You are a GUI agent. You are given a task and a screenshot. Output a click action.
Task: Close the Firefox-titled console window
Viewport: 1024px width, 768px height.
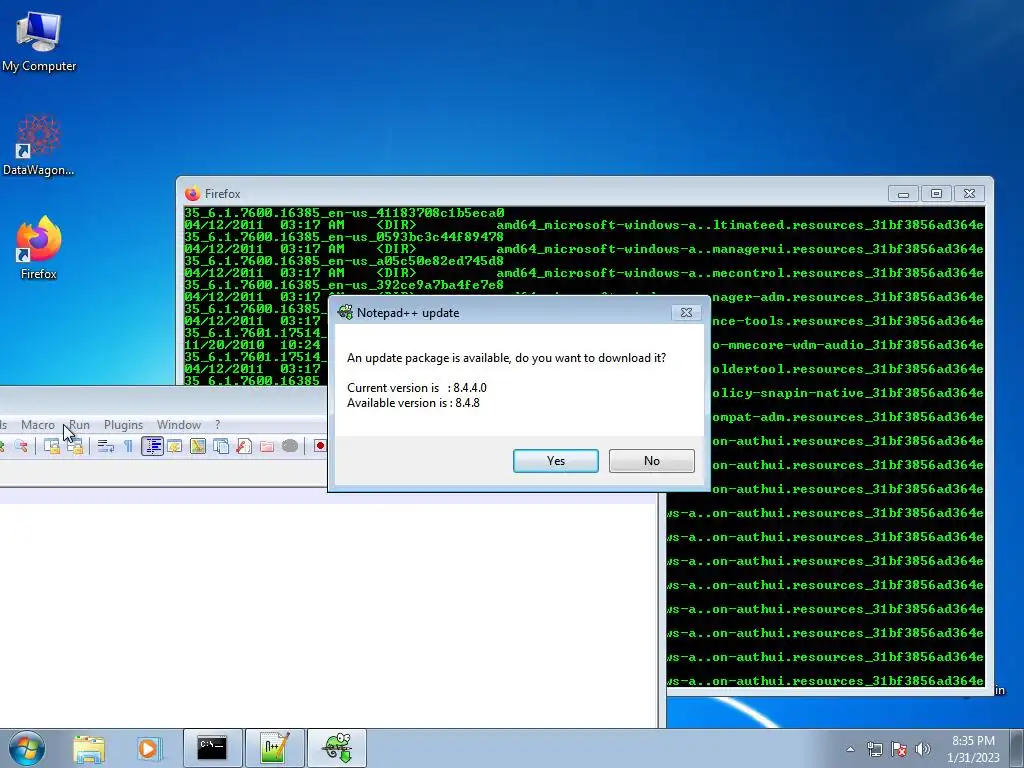tap(969, 194)
